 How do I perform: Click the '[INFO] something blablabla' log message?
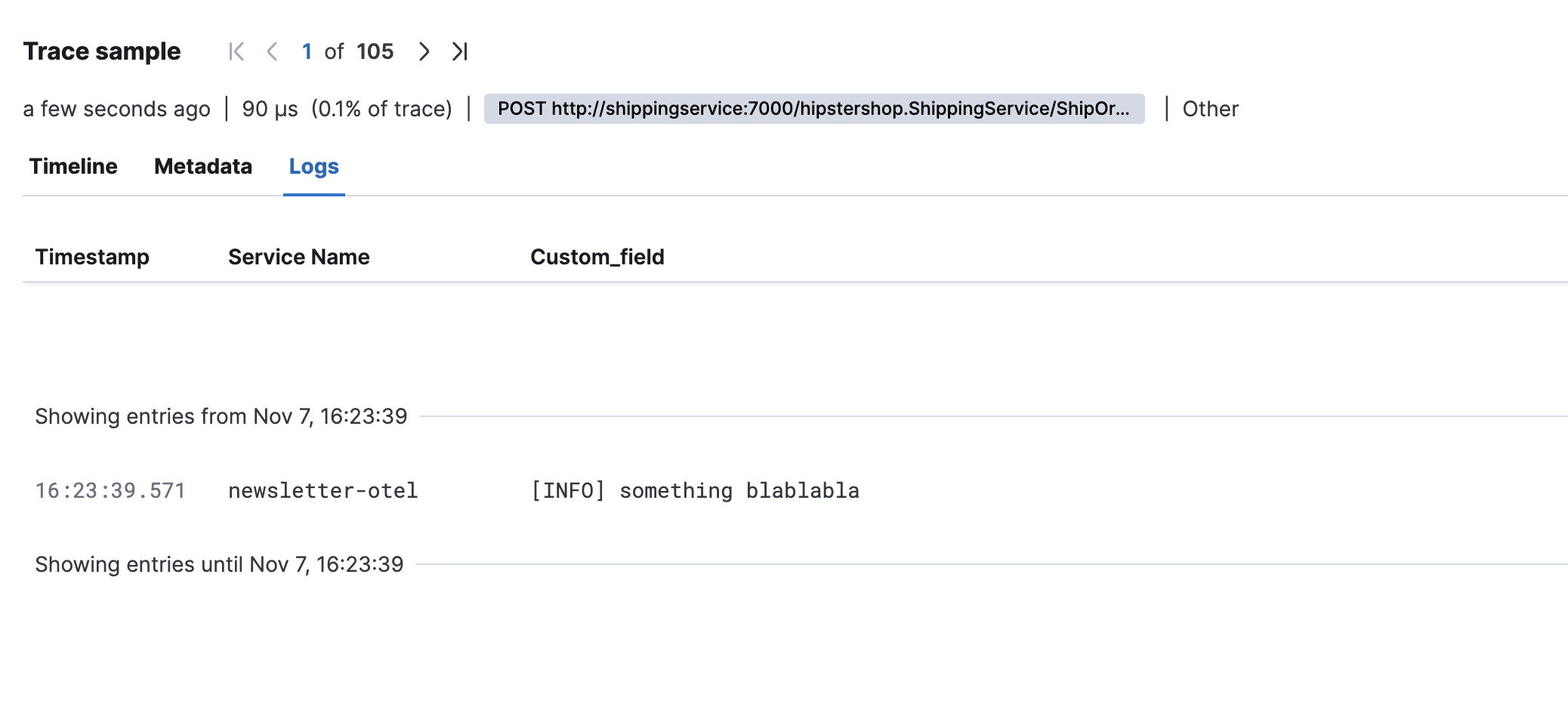pos(694,490)
